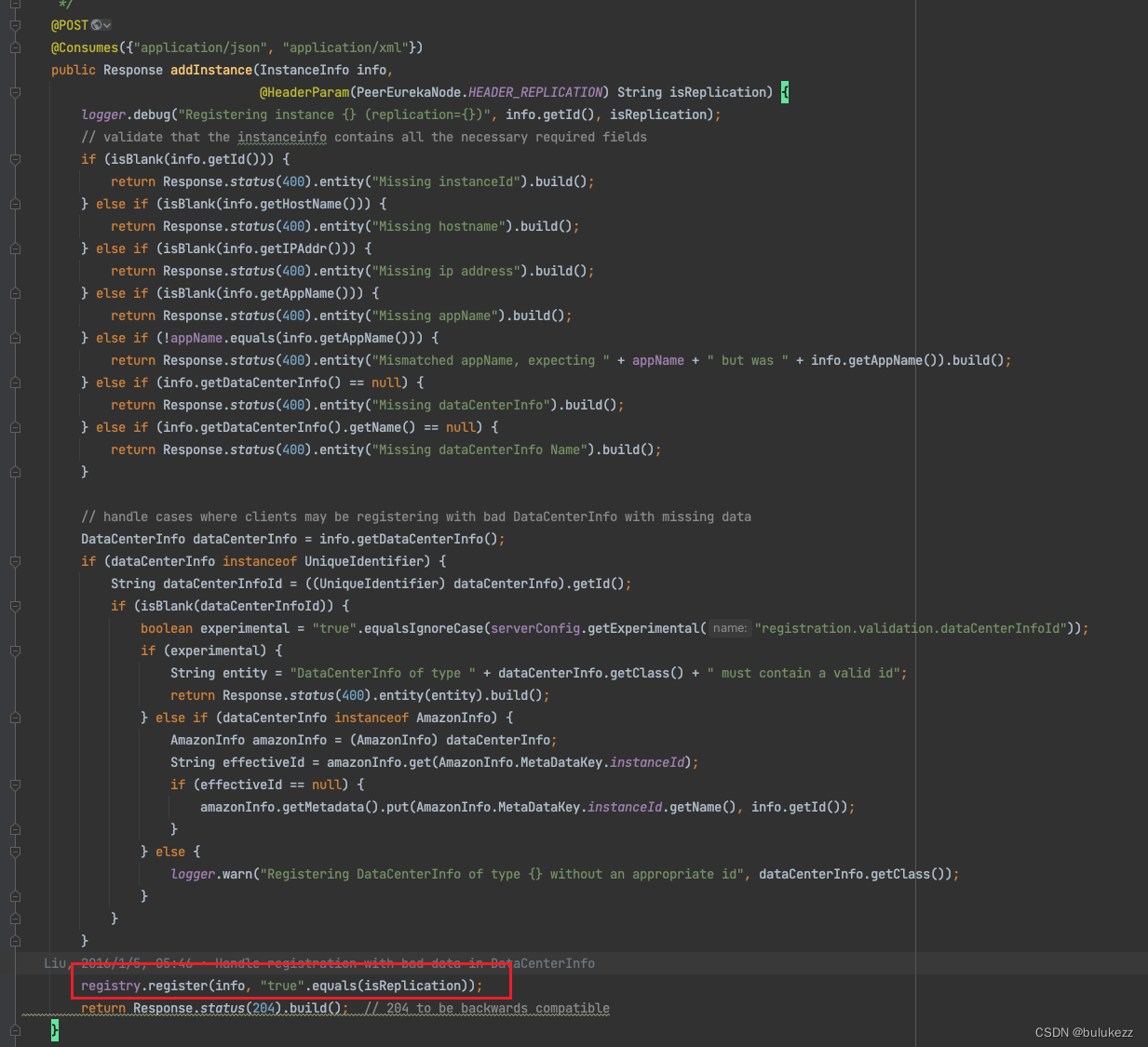This screenshot has width=1148, height=1047.
Task: Click 'HEADER_REPLICATION' constant
Action: pyautogui.click(x=535, y=92)
